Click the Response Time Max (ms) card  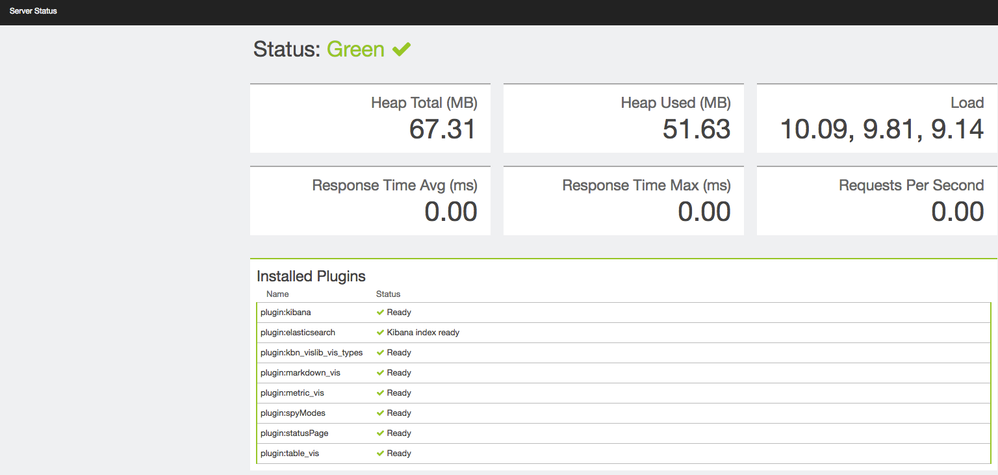[623, 200]
